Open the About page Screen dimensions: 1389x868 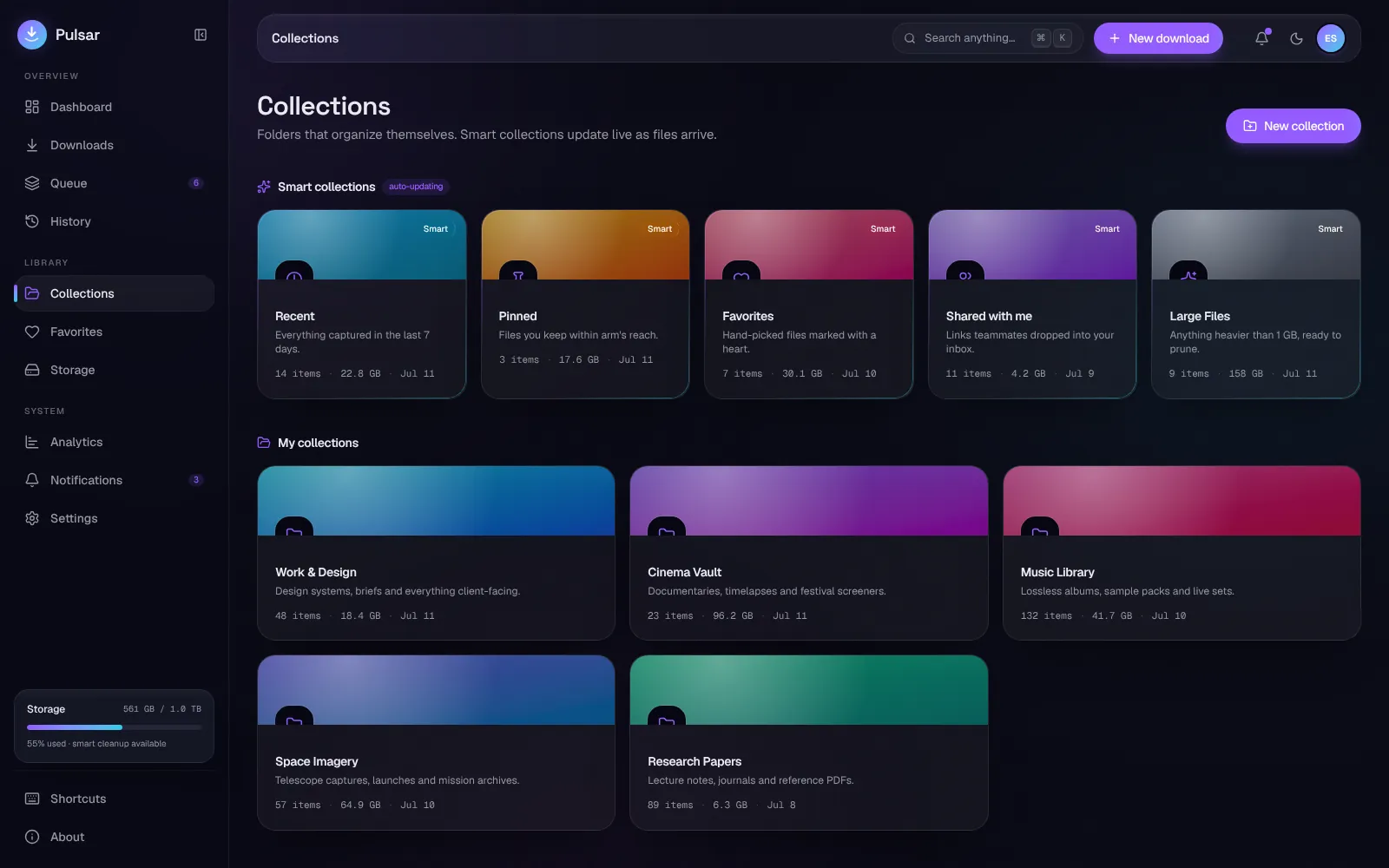pyautogui.click(x=114, y=837)
